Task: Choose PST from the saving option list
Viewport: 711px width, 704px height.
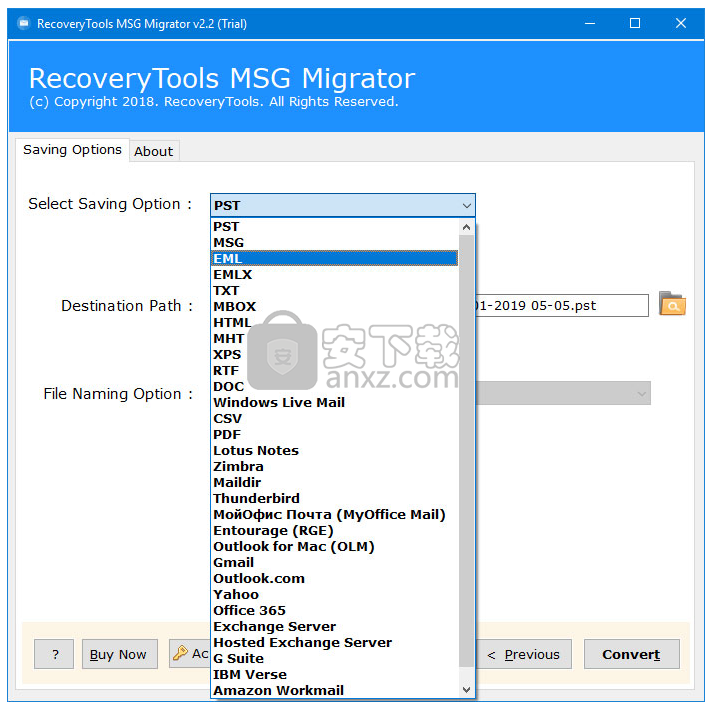Action: point(335,226)
